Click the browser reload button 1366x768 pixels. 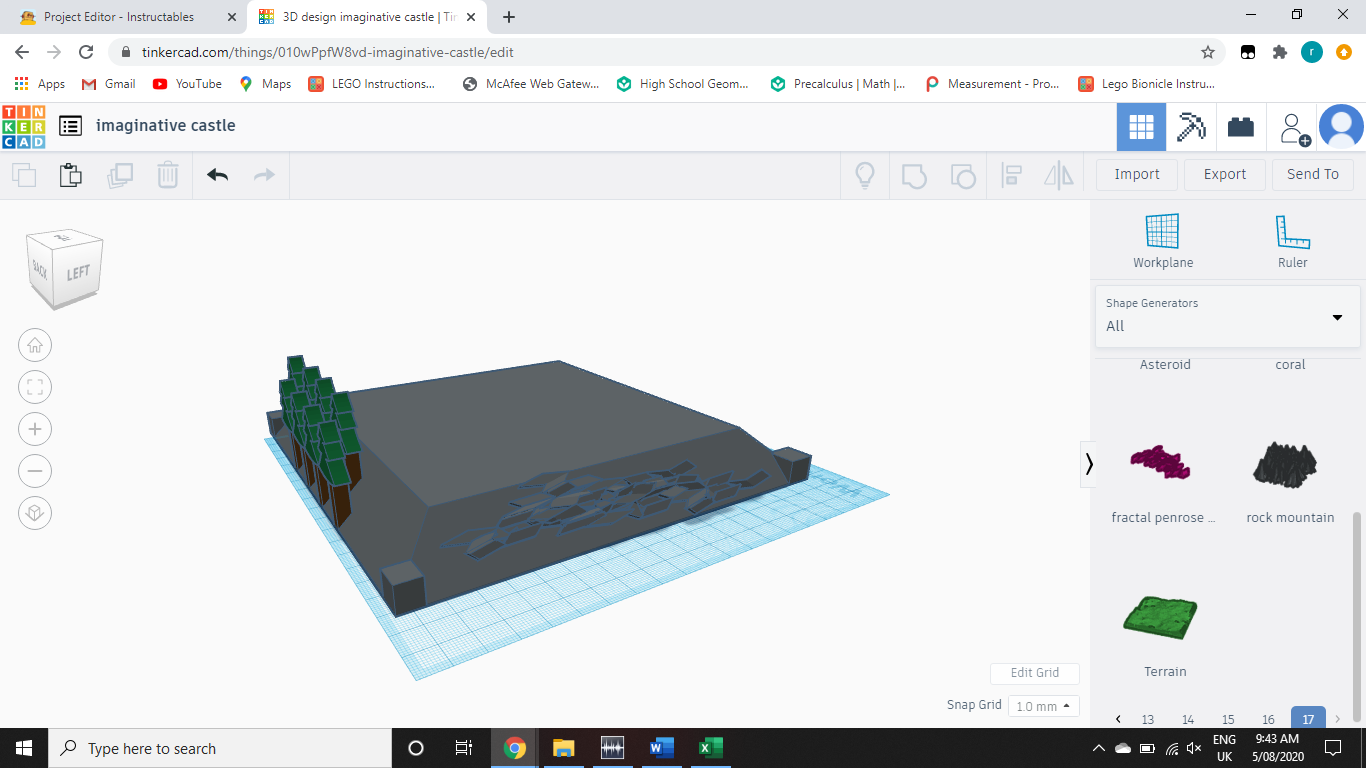point(86,52)
